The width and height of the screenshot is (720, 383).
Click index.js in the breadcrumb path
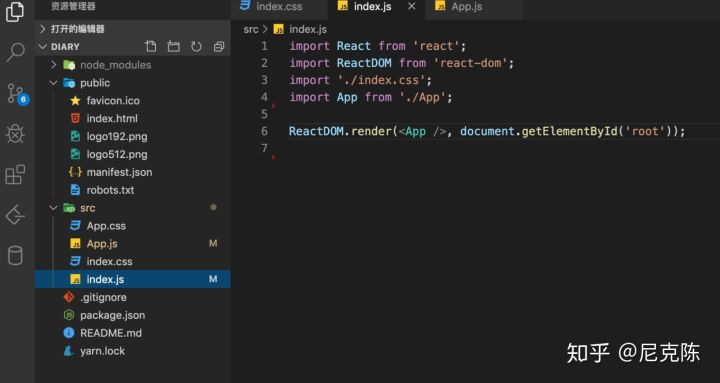point(308,29)
